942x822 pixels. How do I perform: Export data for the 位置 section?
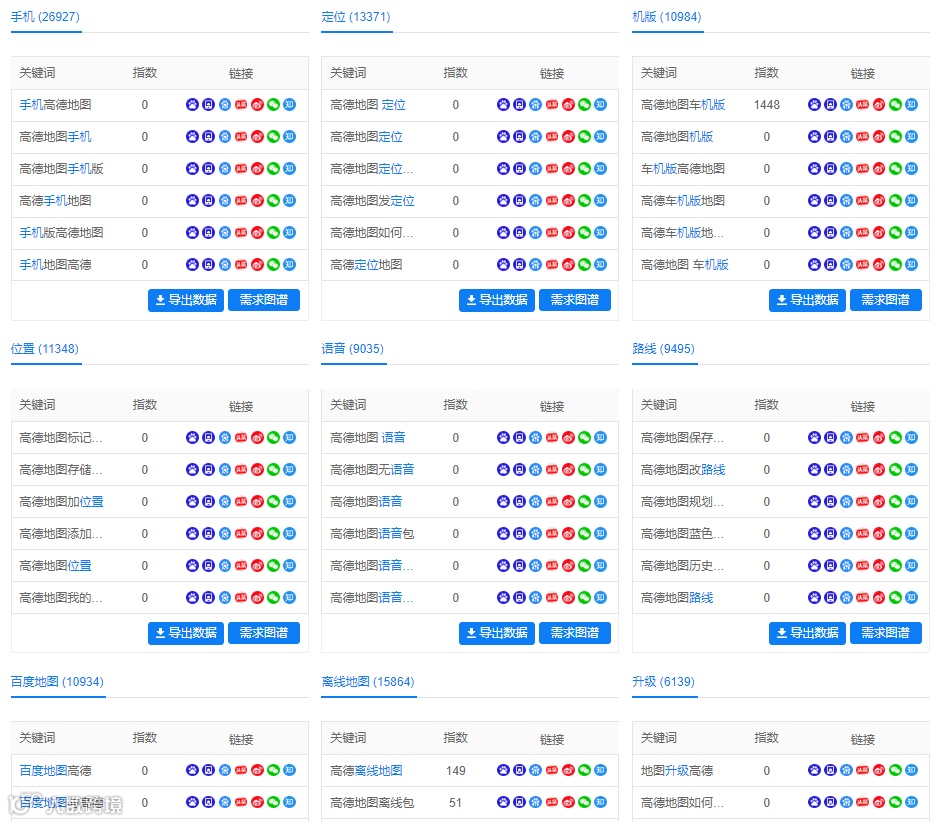[x=186, y=633]
